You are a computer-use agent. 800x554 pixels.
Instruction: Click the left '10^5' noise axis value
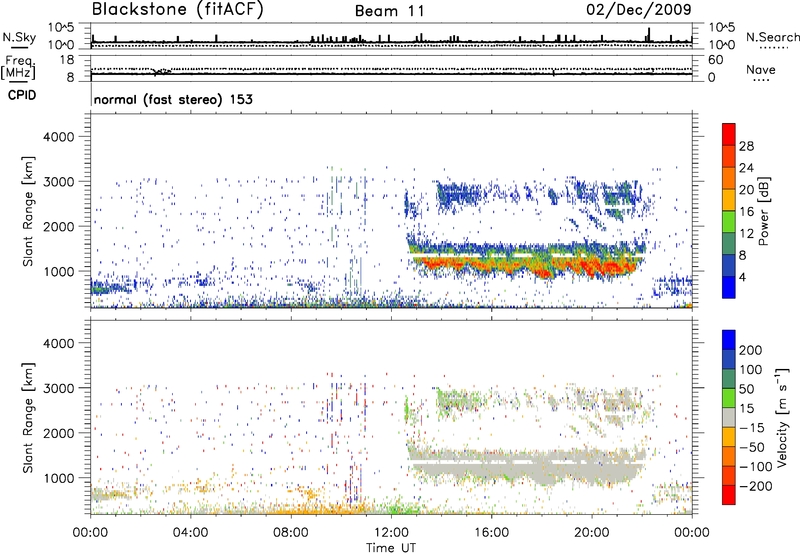tap(61, 27)
